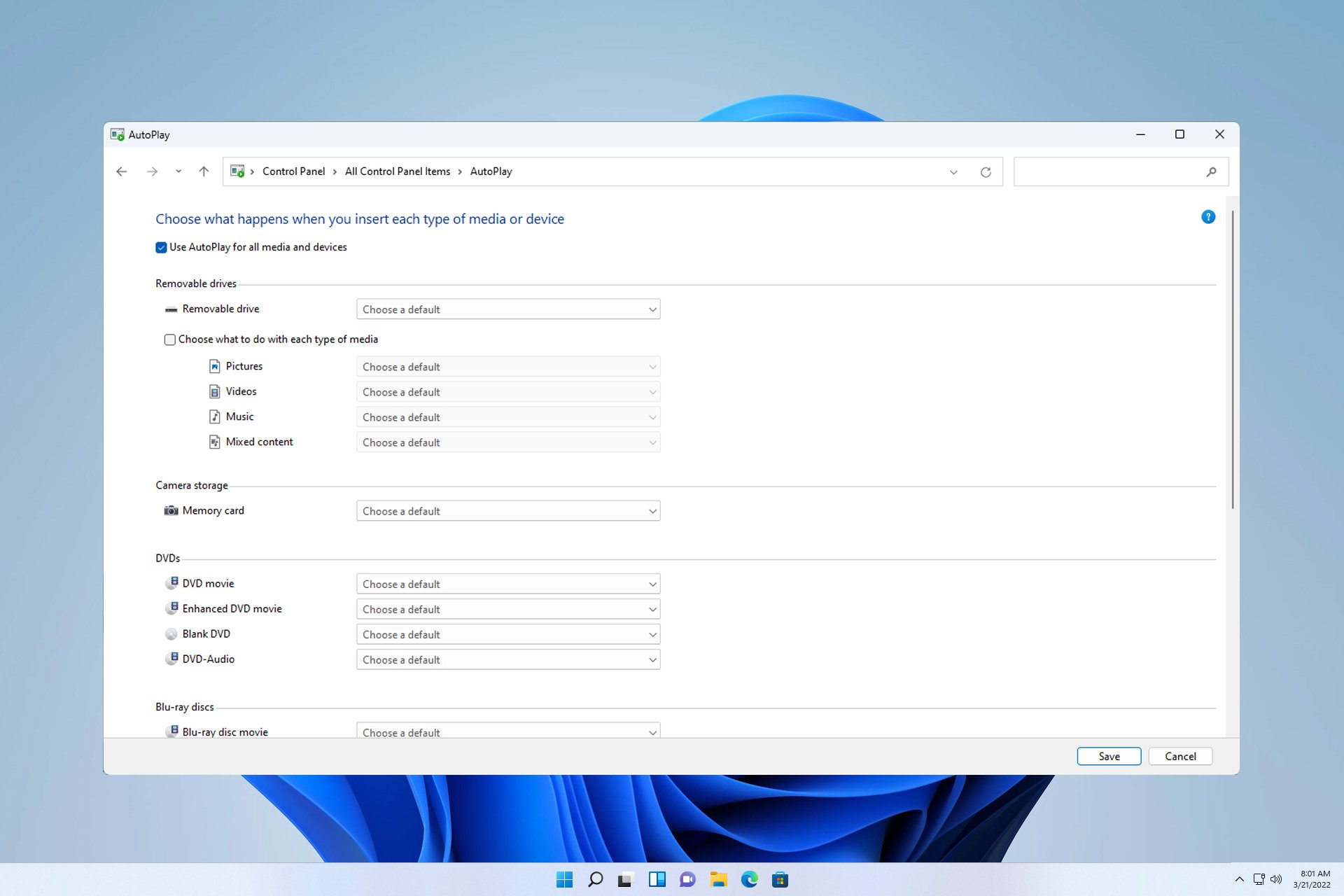Open the Removable drive default dropdown
1344x896 pixels.
(x=508, y=309)
